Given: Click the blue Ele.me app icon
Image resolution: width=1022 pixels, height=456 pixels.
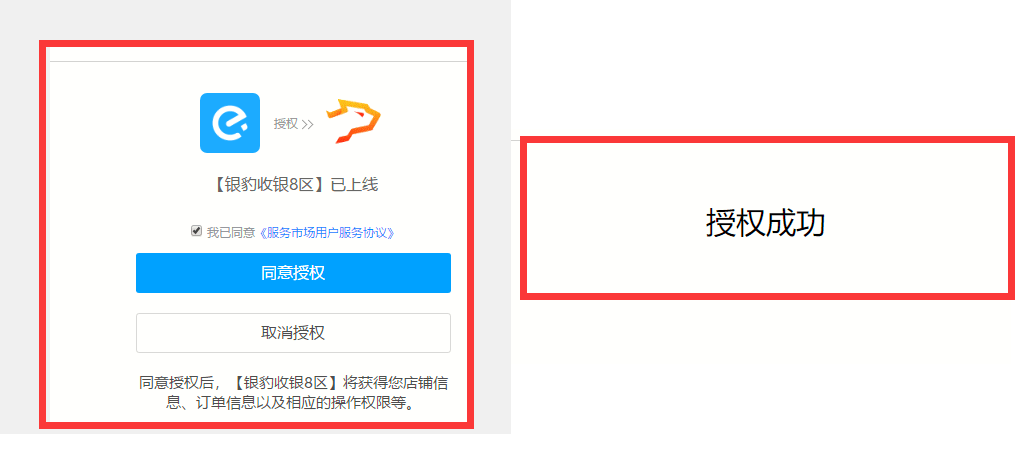Looking at the screenshot, I should tap(229, 123).
